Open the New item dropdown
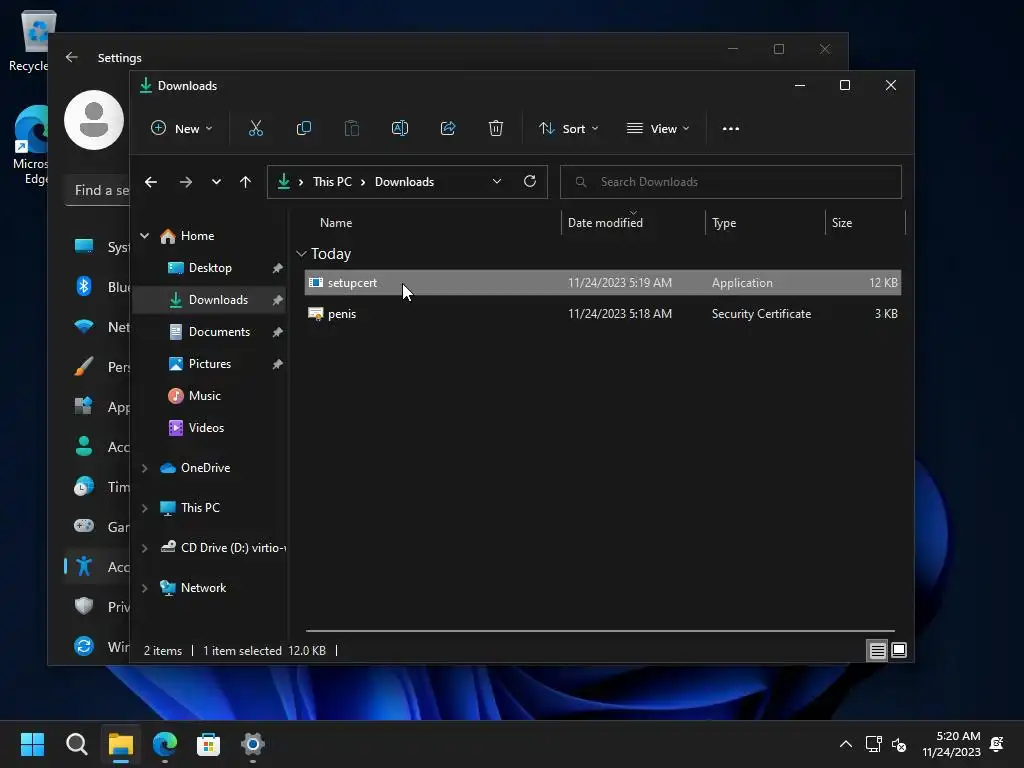The image size is (1024, 768). (x=182, y=129)
